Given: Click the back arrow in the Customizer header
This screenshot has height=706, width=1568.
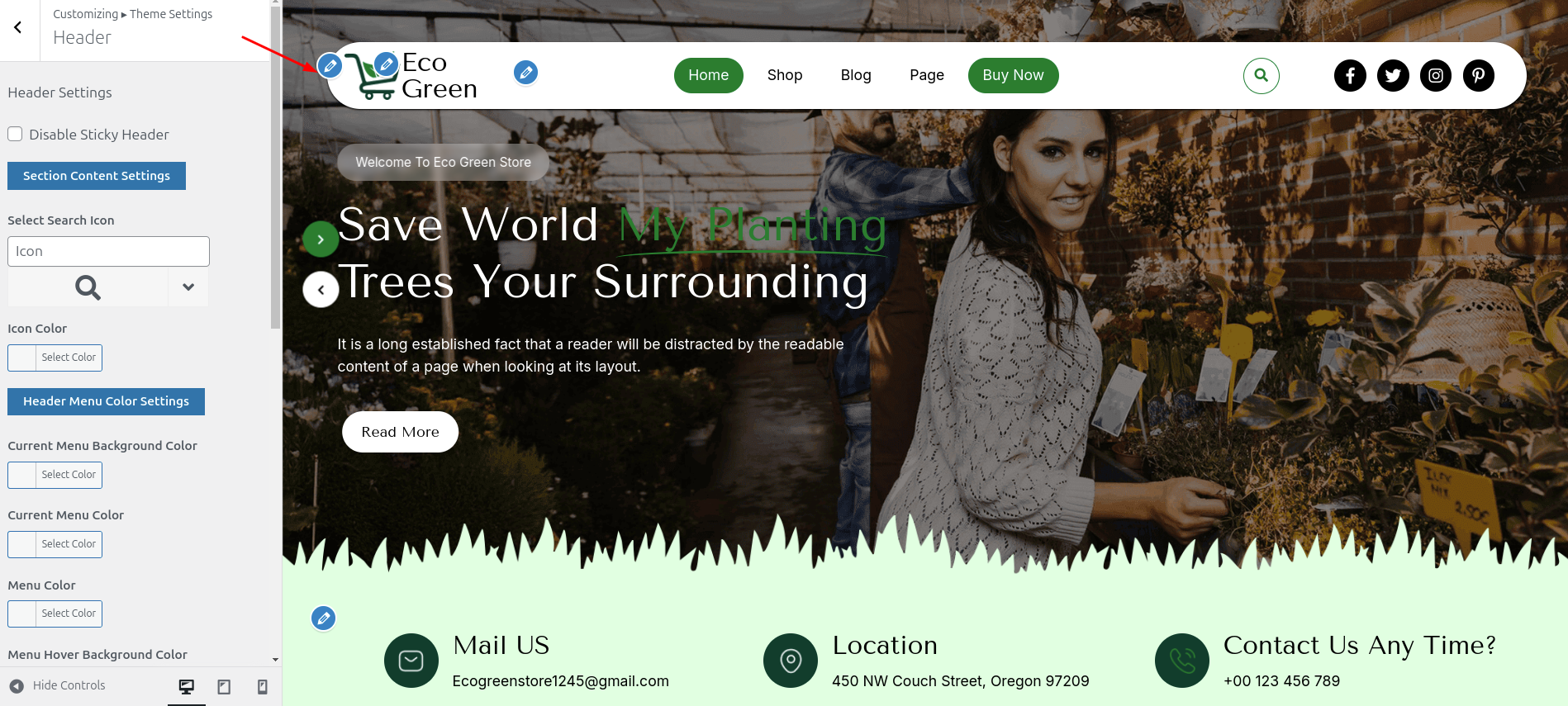Looking at the screenshot, I should pos(18,27).
